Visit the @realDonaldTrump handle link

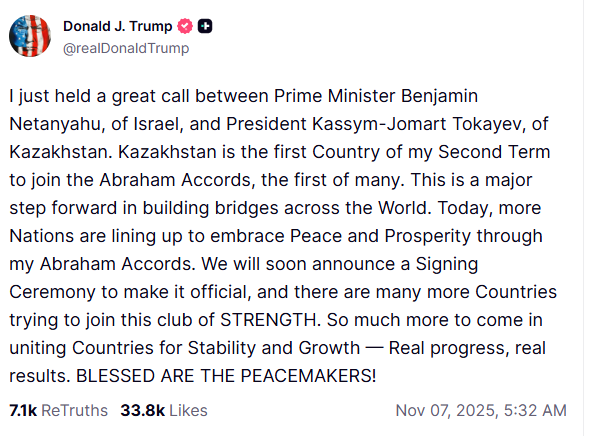point(126,48)
